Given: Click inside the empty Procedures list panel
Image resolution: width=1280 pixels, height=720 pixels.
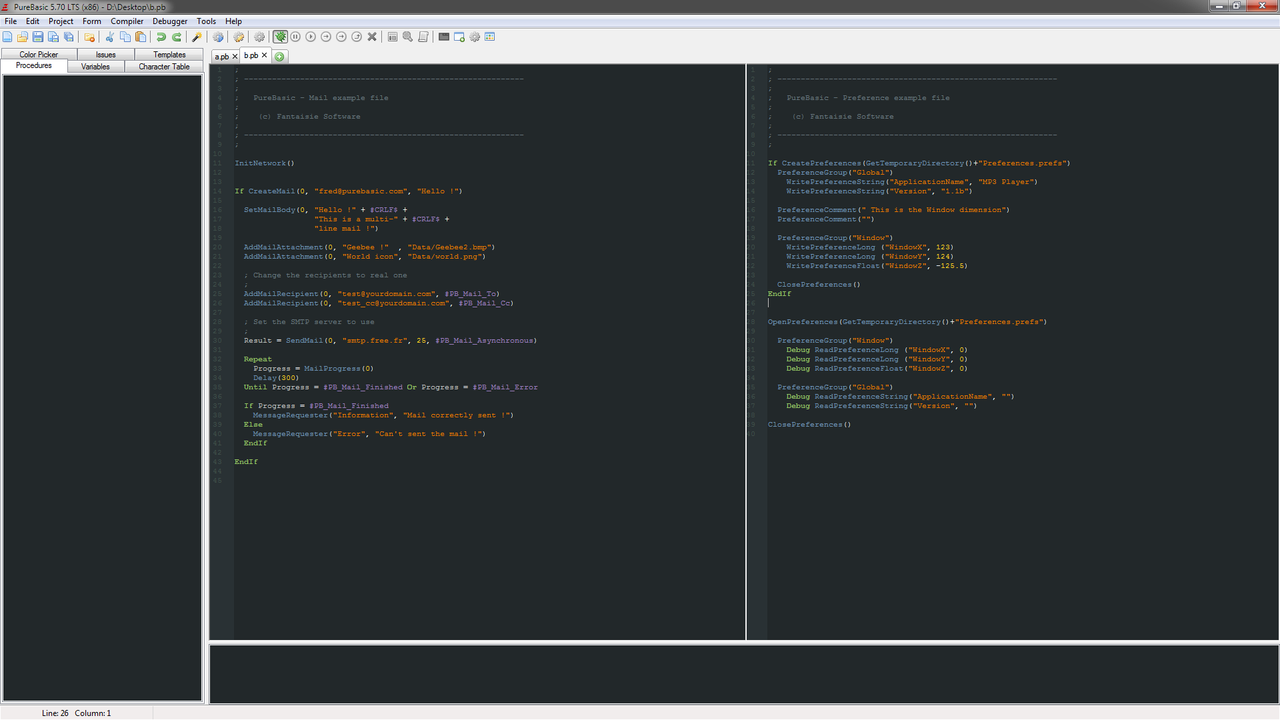Looking at the screenshot, I should pyautogui.click(x=103, y=387).
